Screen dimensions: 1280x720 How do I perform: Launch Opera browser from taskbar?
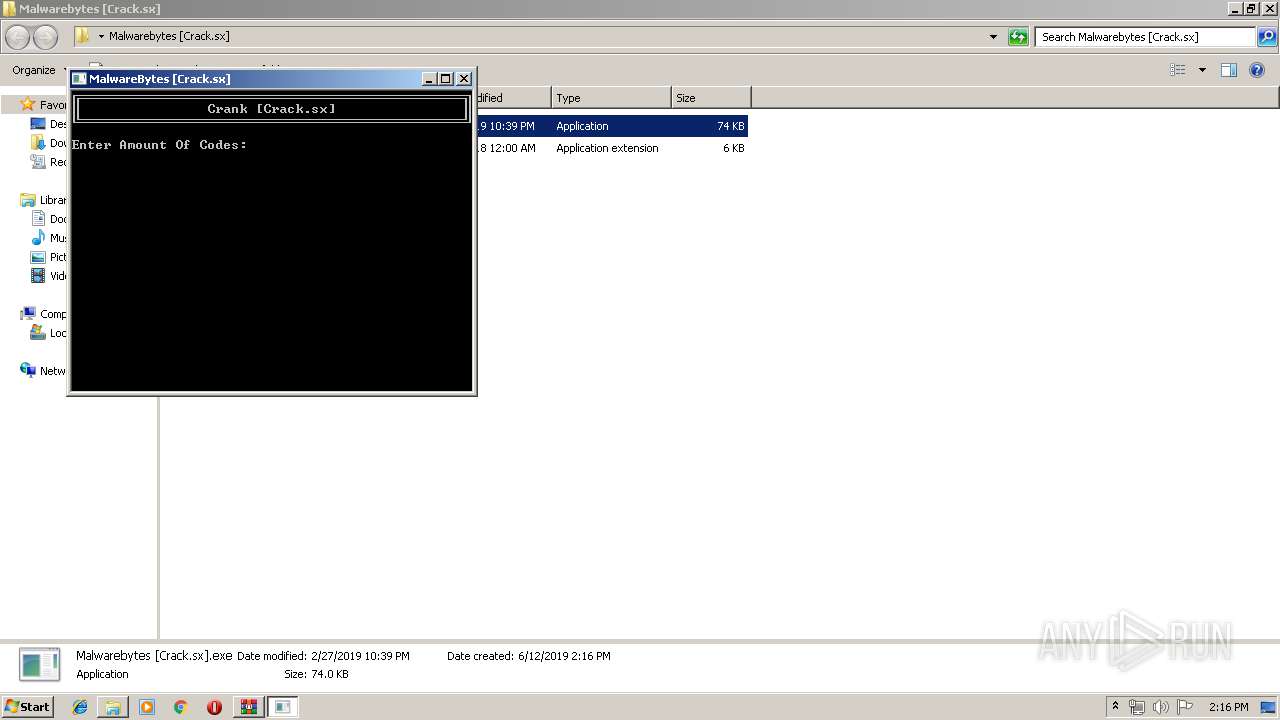tap(214, 707)
